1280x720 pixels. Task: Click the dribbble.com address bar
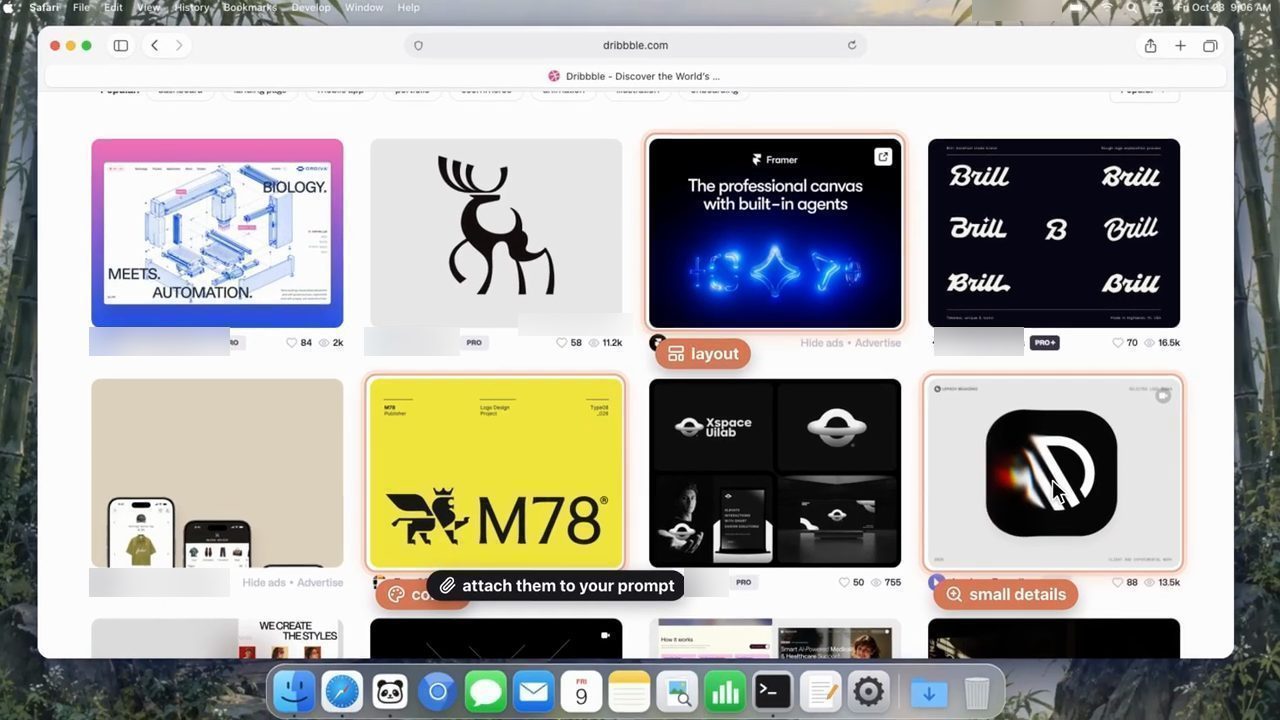(636, 45)
